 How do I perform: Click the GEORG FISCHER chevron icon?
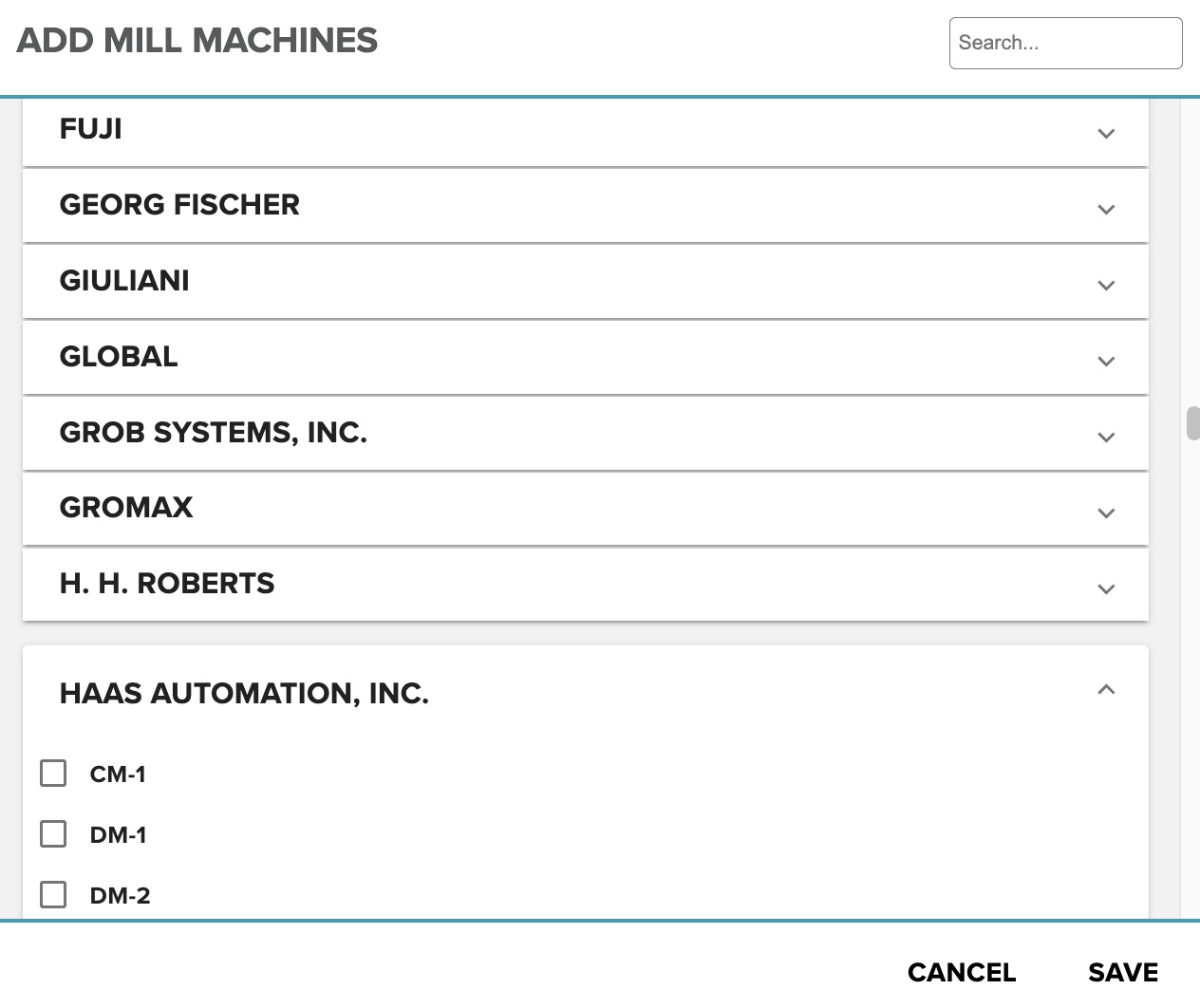point(1106,209)
